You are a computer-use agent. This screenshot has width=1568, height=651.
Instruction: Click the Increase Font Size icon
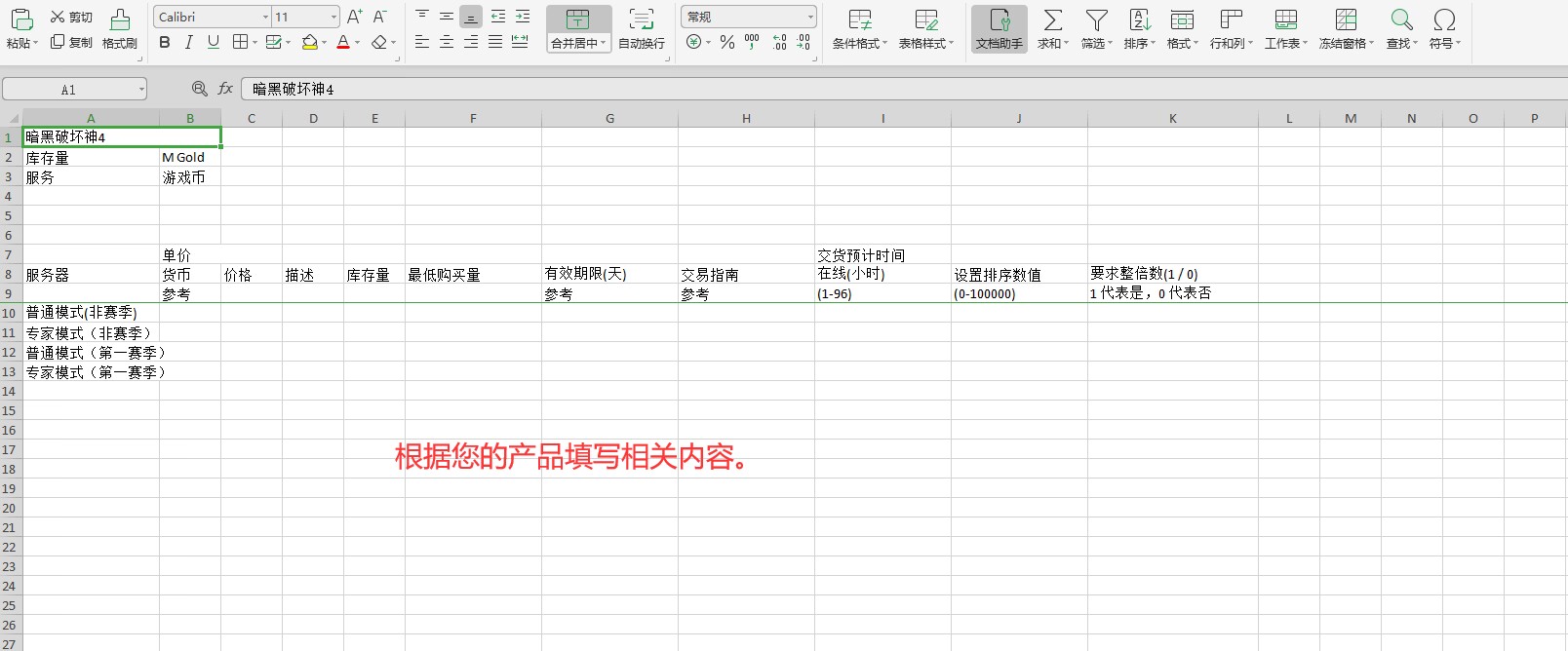point(355,17)
